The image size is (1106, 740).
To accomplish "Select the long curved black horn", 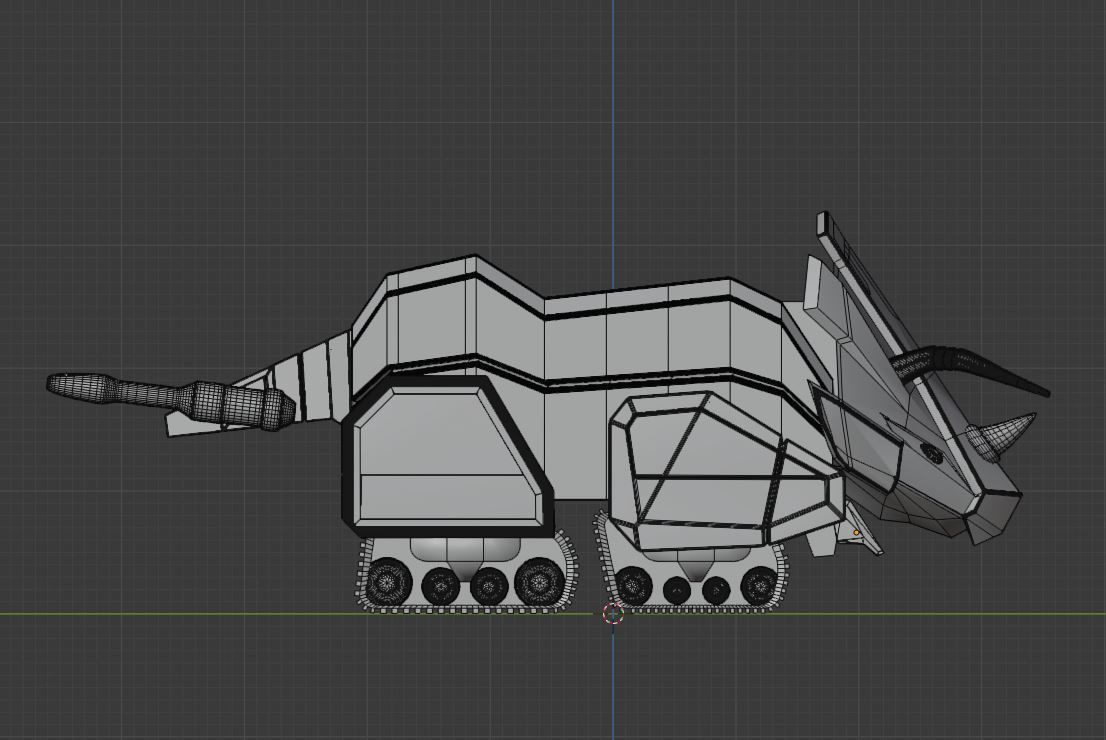I will pos(973,363).
